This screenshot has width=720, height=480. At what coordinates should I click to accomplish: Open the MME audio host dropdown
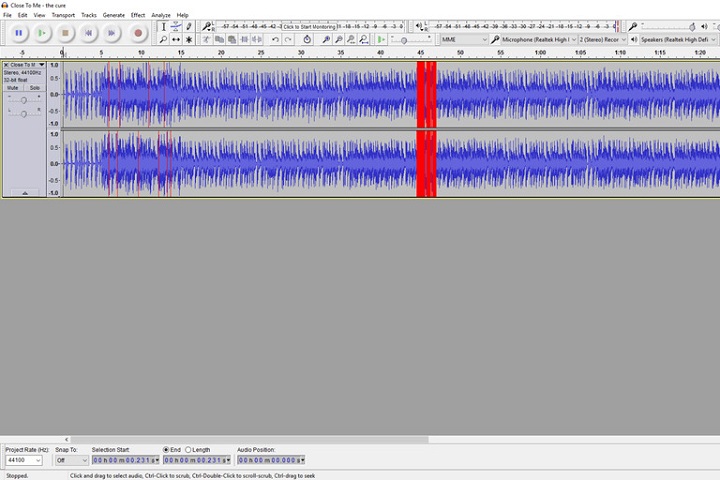tap(464, 40)
